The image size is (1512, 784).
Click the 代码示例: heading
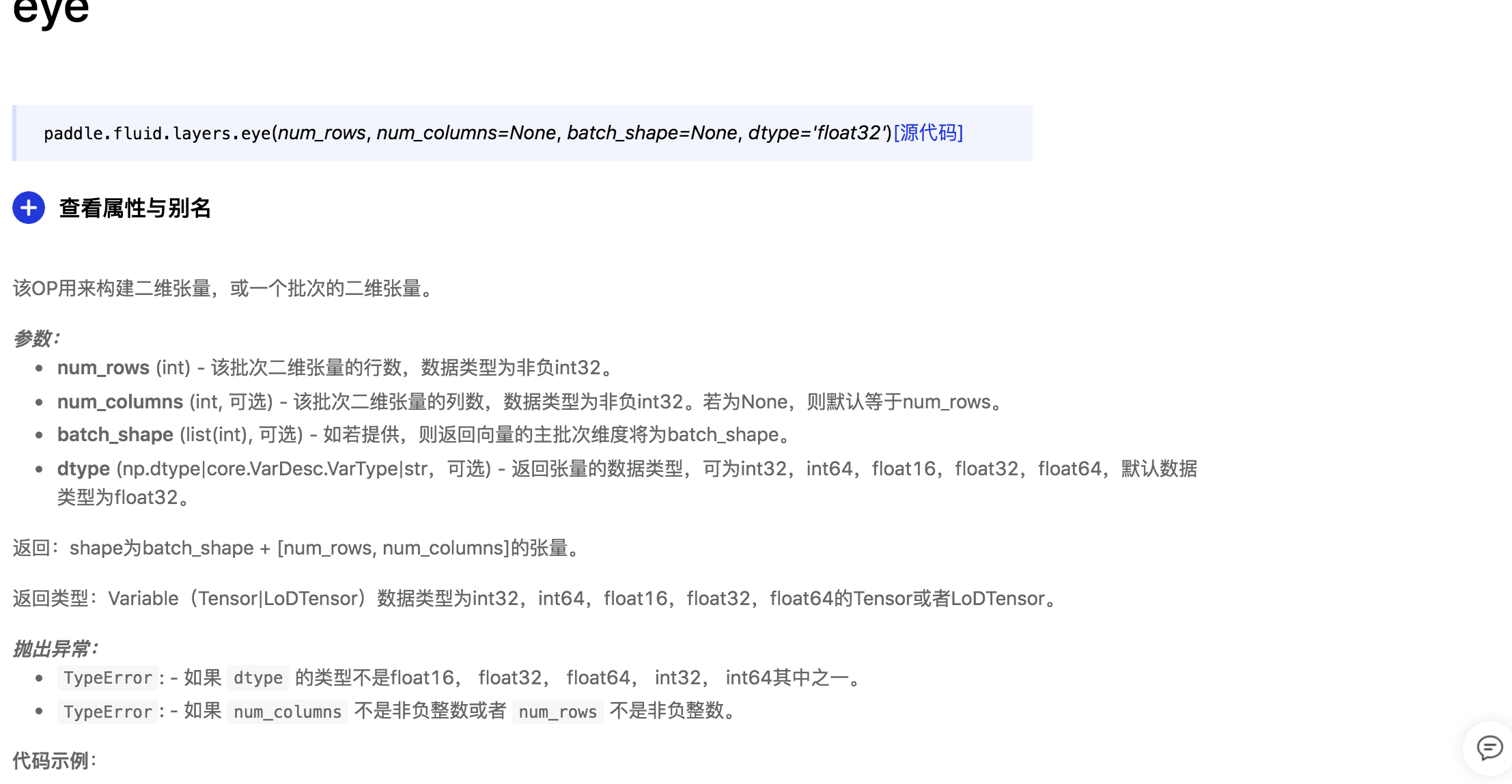(55, 761)
